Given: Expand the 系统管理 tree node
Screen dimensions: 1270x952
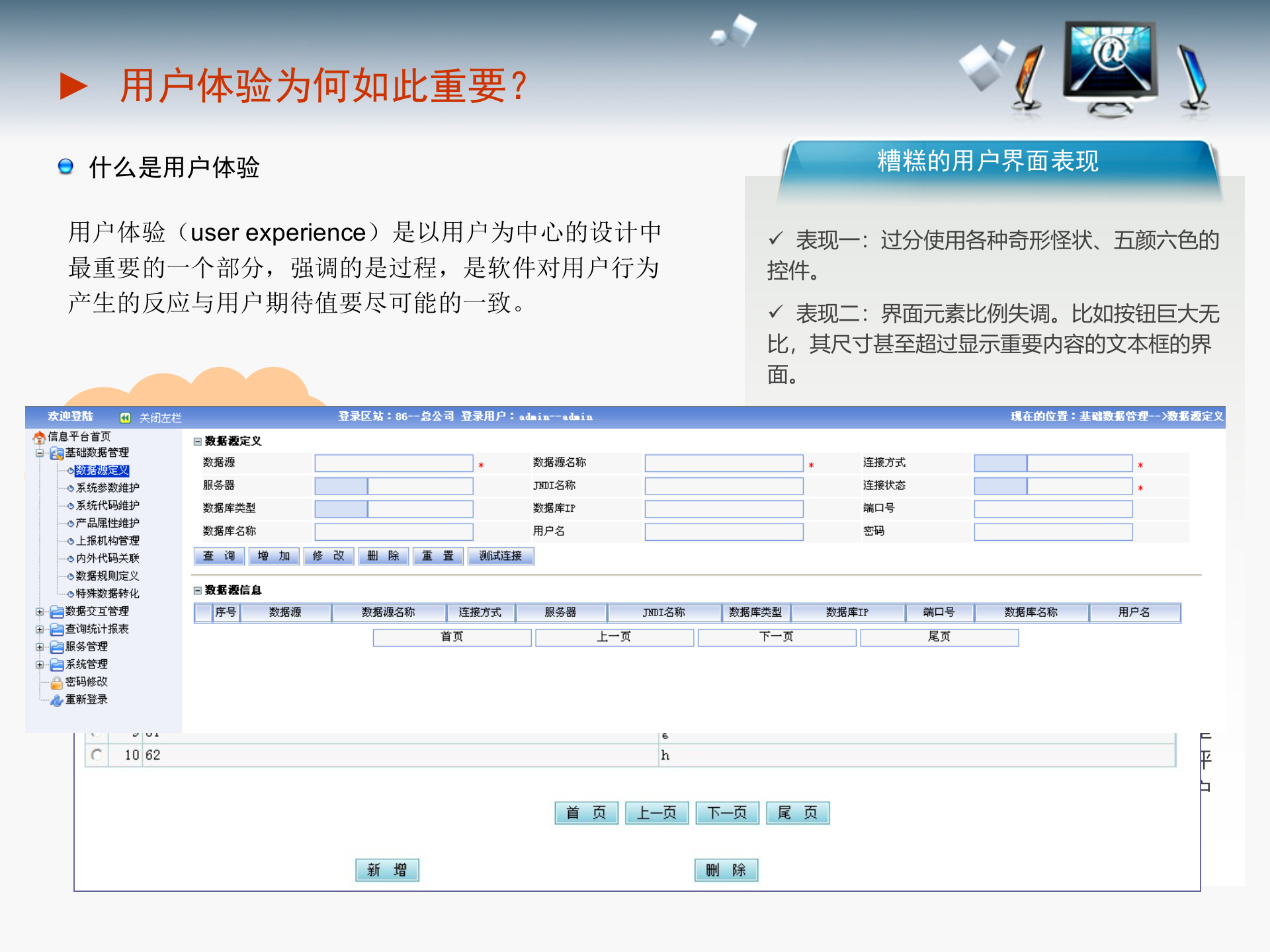Looking at the screenshot, I should (40, 664).
